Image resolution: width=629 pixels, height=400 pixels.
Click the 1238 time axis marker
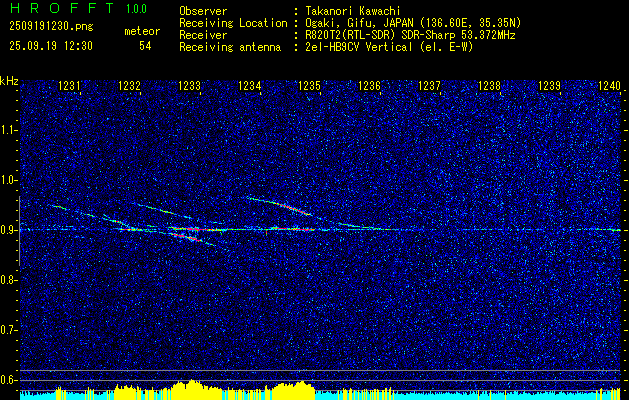[x=489, y=85]
